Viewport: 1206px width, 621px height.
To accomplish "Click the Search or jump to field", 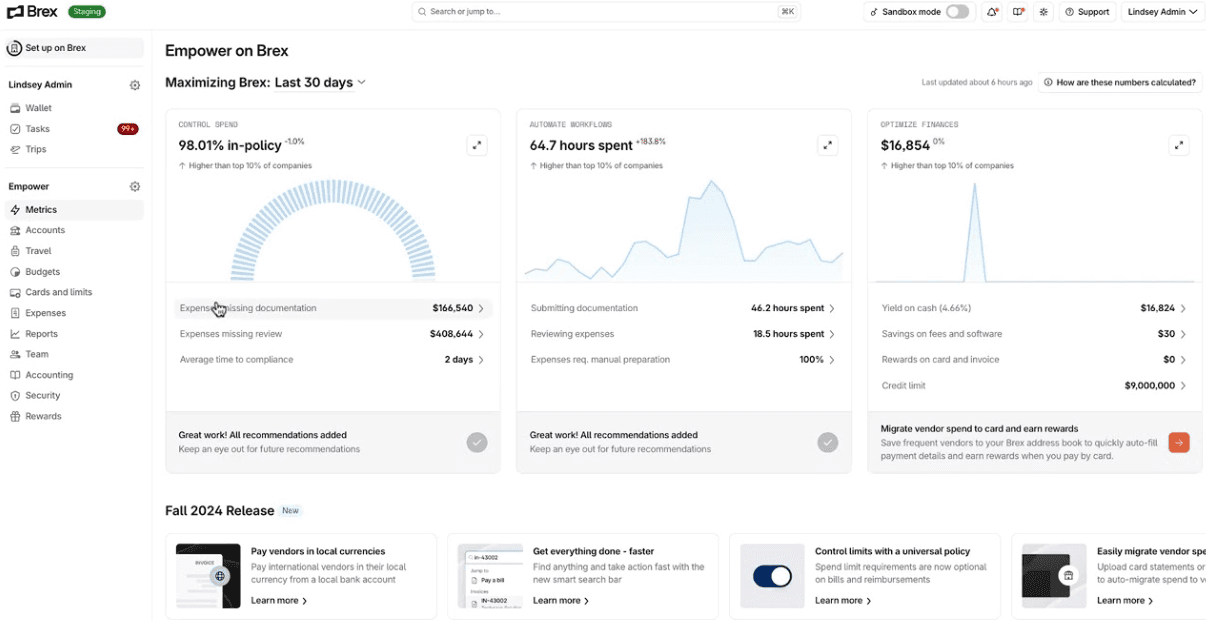I will pos(606,12).
